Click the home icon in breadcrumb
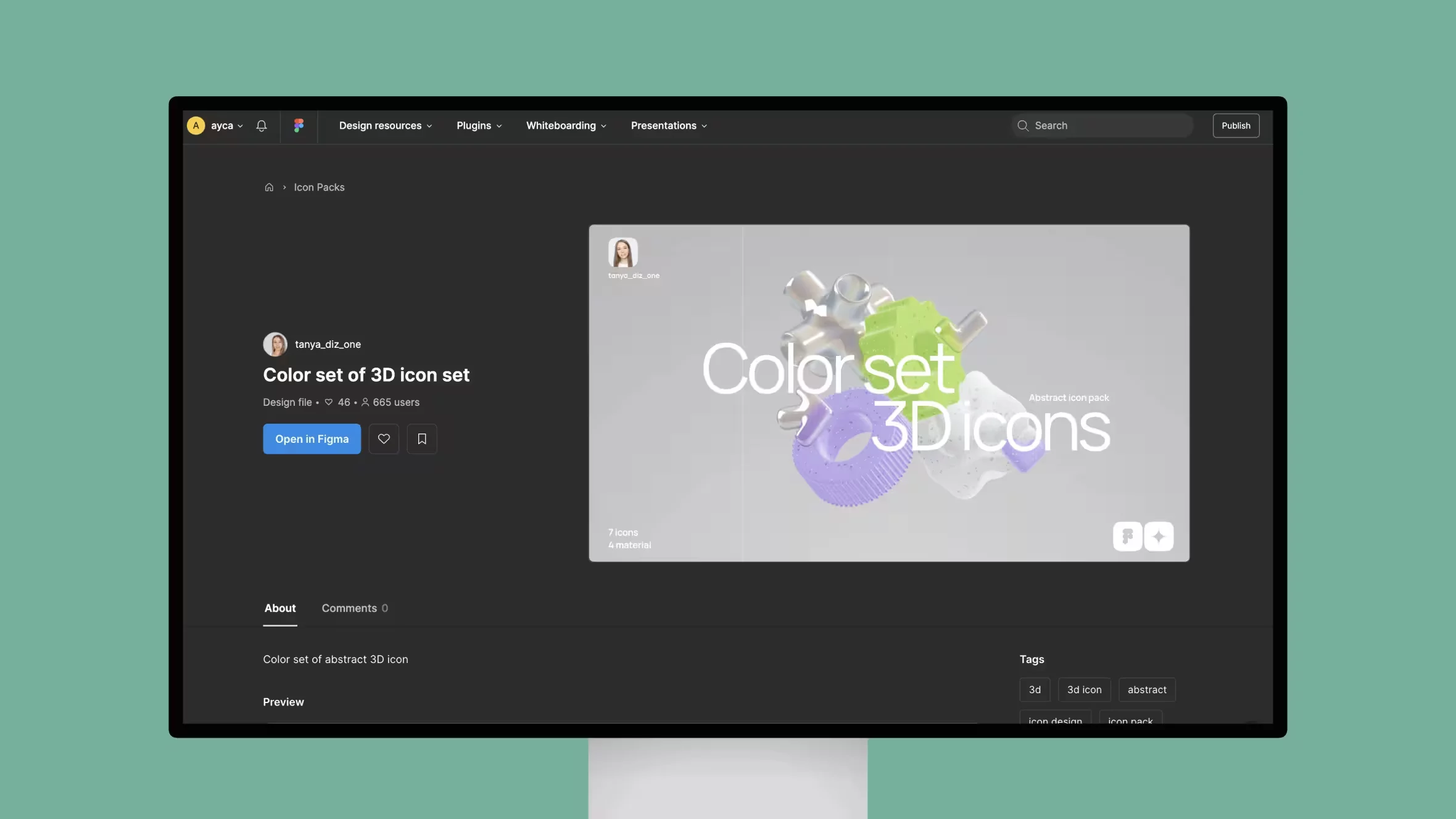This screenshot has width=1456, height=819. 269,186
